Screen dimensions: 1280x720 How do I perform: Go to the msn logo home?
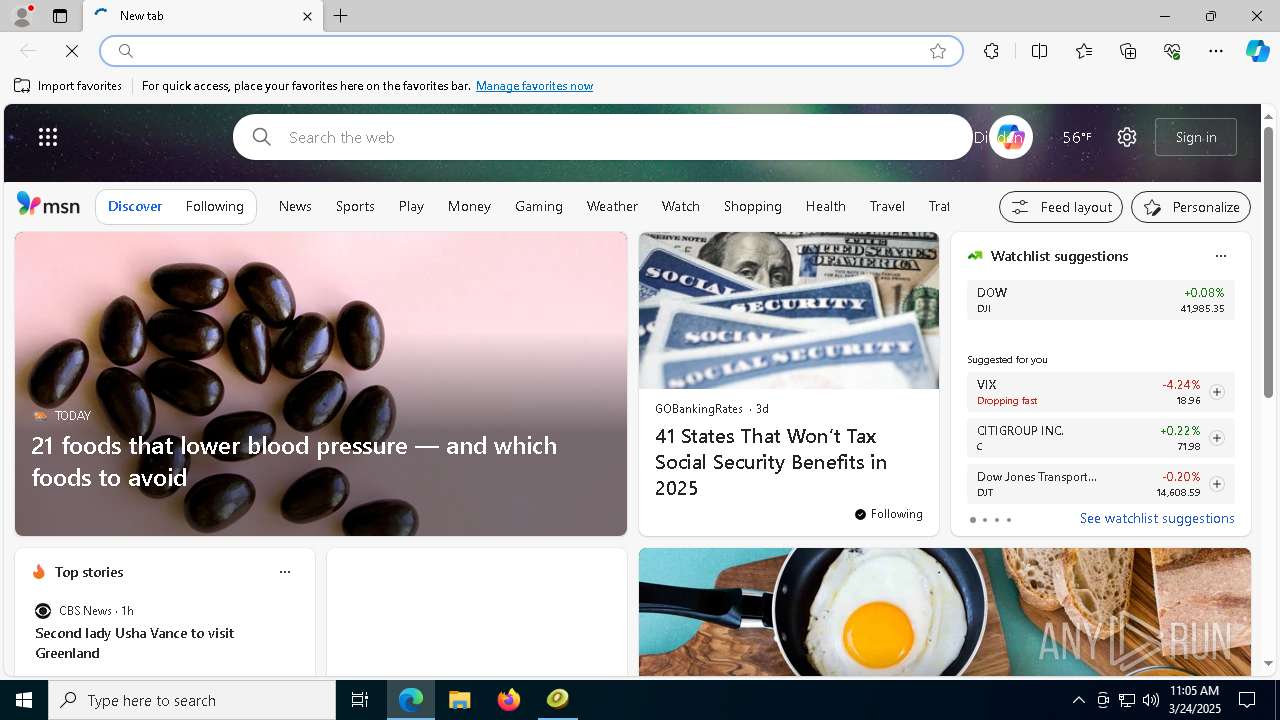pyautogui.click(x=48, y=205)
